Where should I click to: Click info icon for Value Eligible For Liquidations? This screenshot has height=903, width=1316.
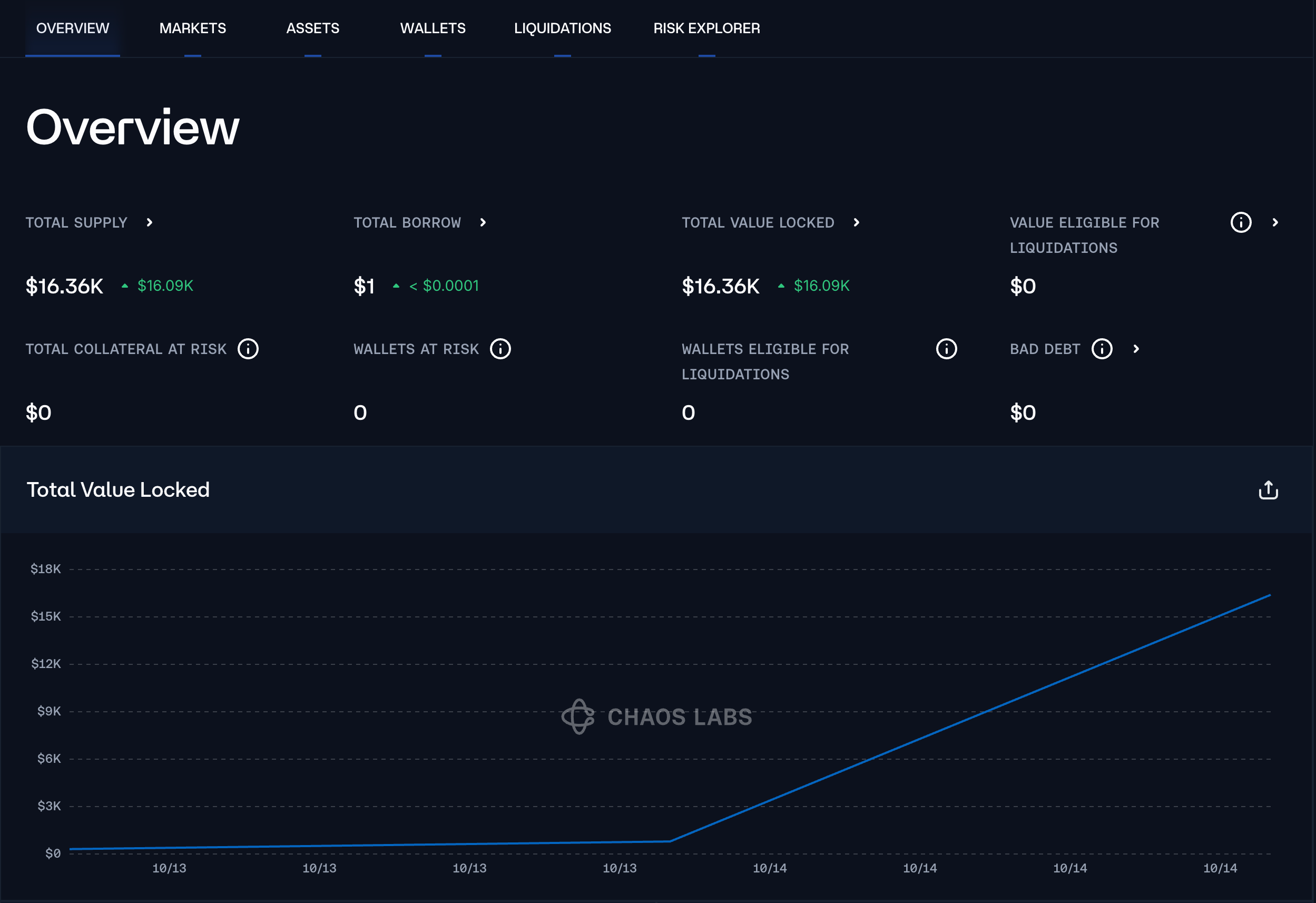tap(1241, 222)
